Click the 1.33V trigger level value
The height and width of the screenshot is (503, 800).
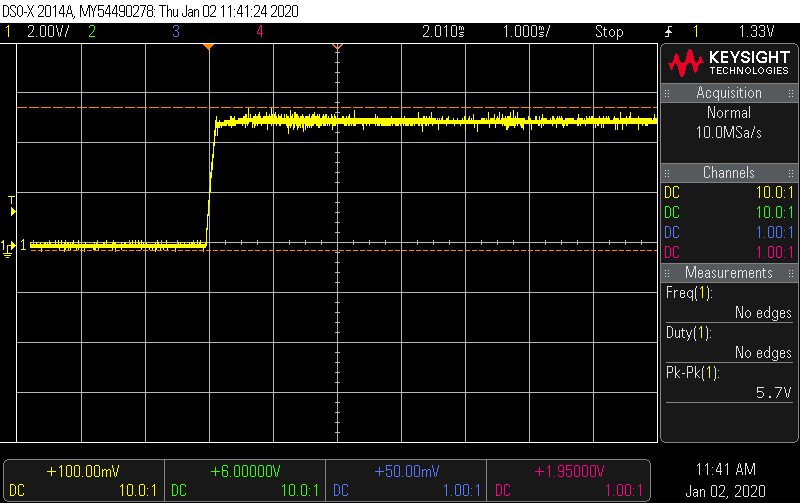(757, 32)
